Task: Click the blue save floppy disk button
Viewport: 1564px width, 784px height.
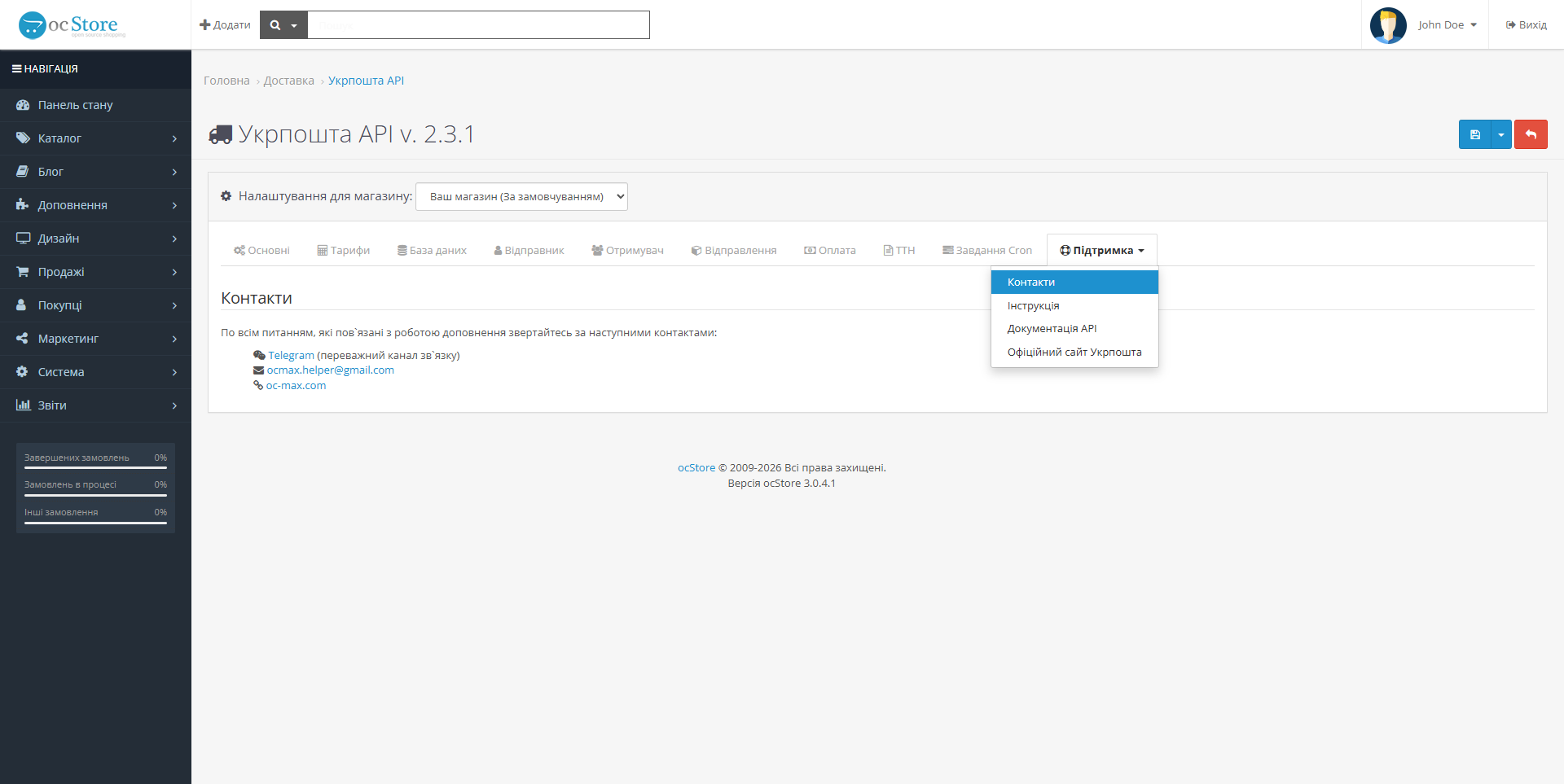Action: [x=1474, y=134]
